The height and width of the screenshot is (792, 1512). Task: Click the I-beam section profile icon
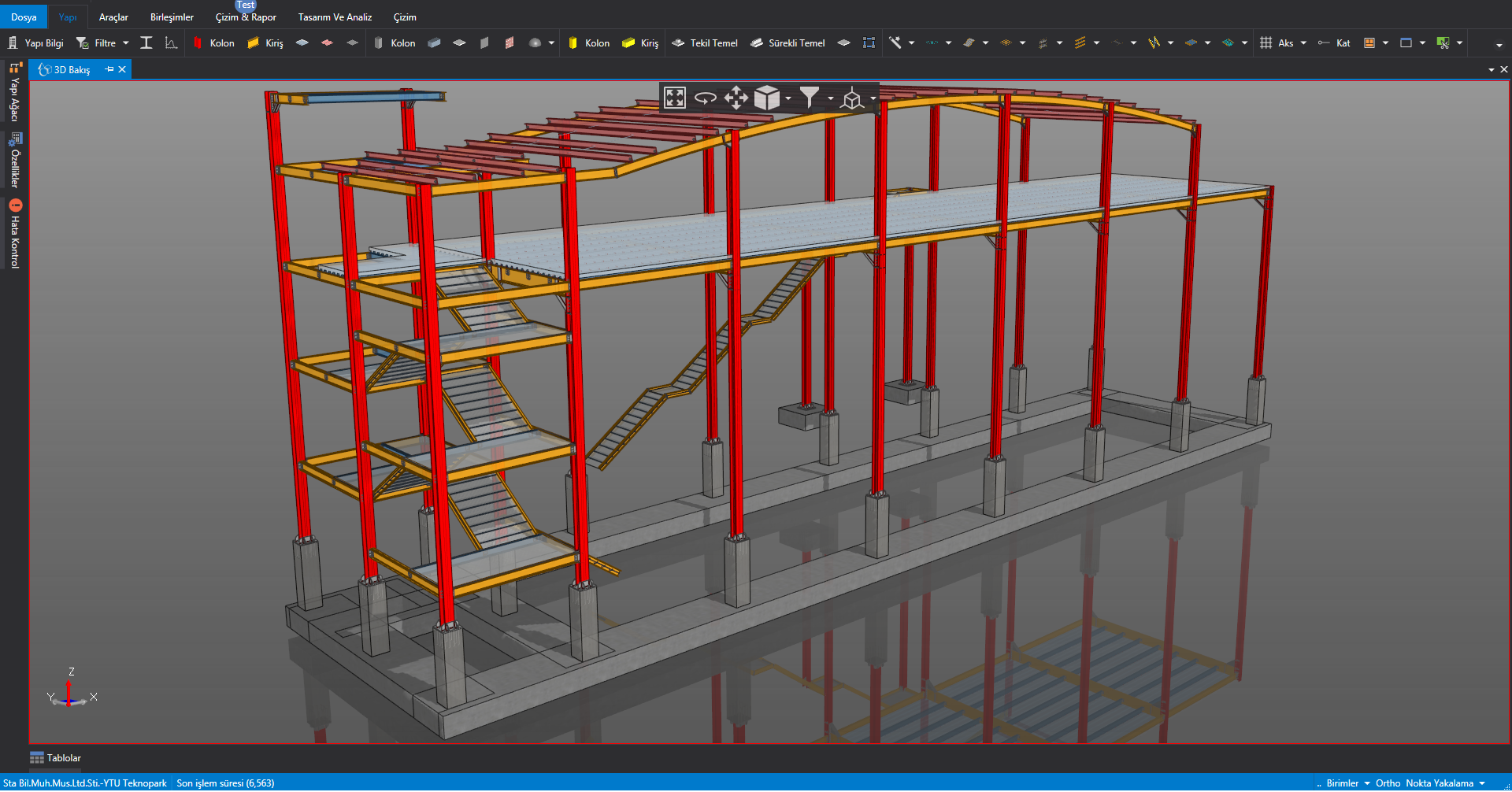coord(146,43)
